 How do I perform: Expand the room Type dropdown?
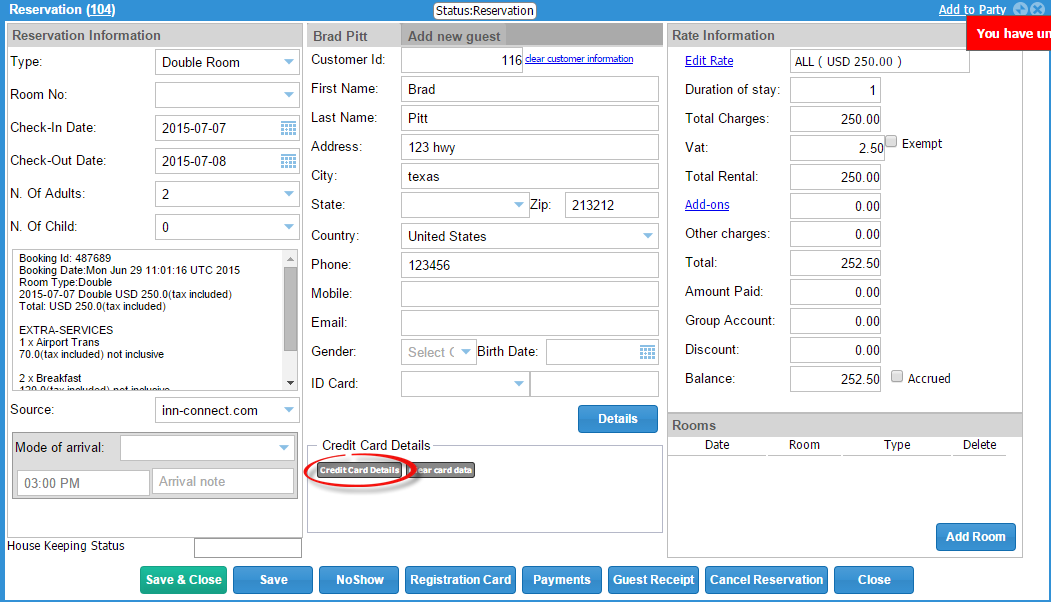(289, 62)
